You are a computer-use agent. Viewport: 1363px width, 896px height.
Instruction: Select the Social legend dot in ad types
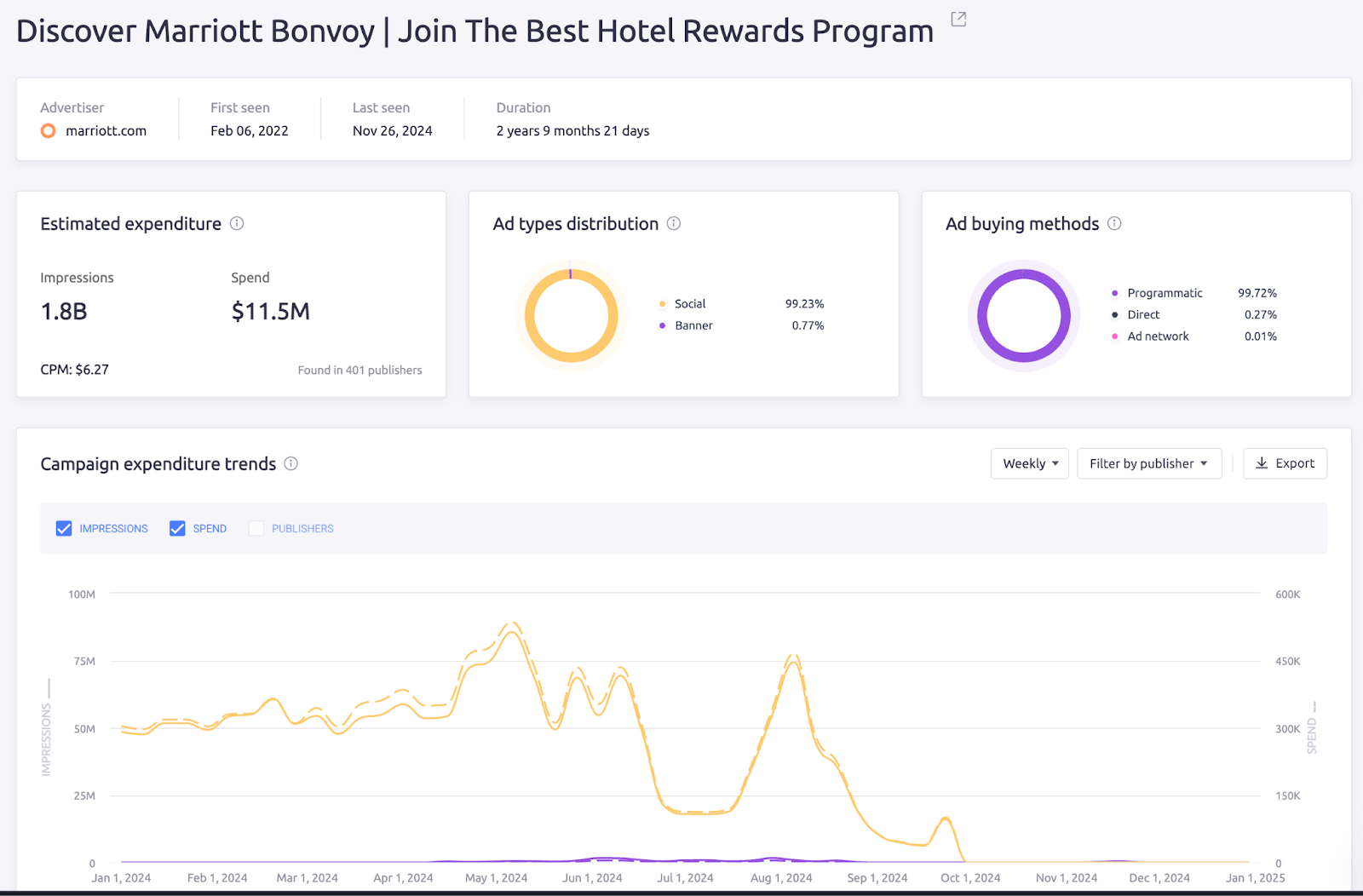point(663,303)
